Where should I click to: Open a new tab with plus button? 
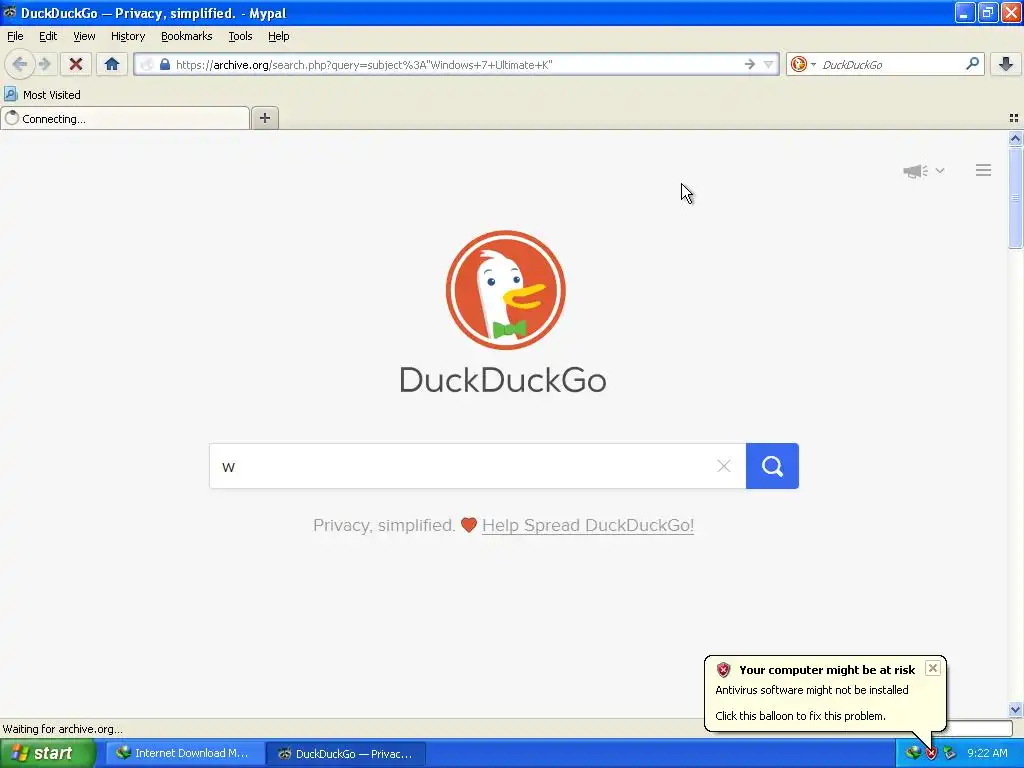tap(264, 118)
